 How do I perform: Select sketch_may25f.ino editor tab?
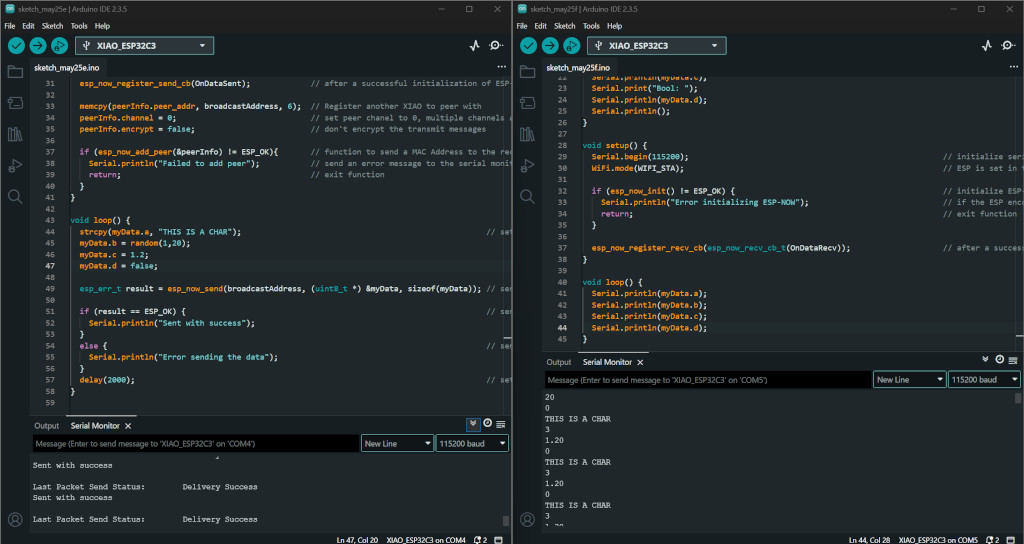tap(578, 68)
